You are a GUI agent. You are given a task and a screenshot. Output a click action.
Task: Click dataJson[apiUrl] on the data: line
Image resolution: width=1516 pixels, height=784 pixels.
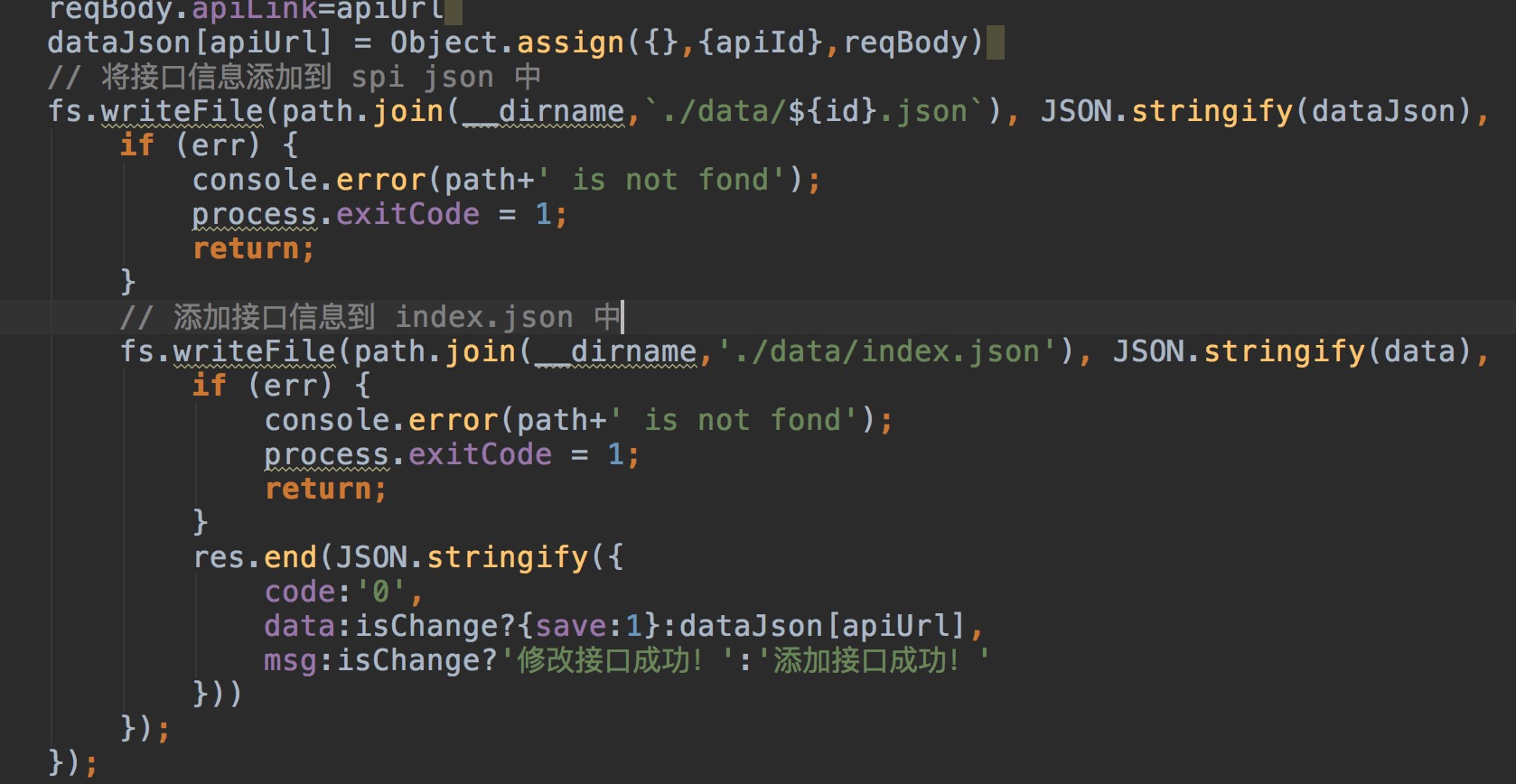(823, 626)
